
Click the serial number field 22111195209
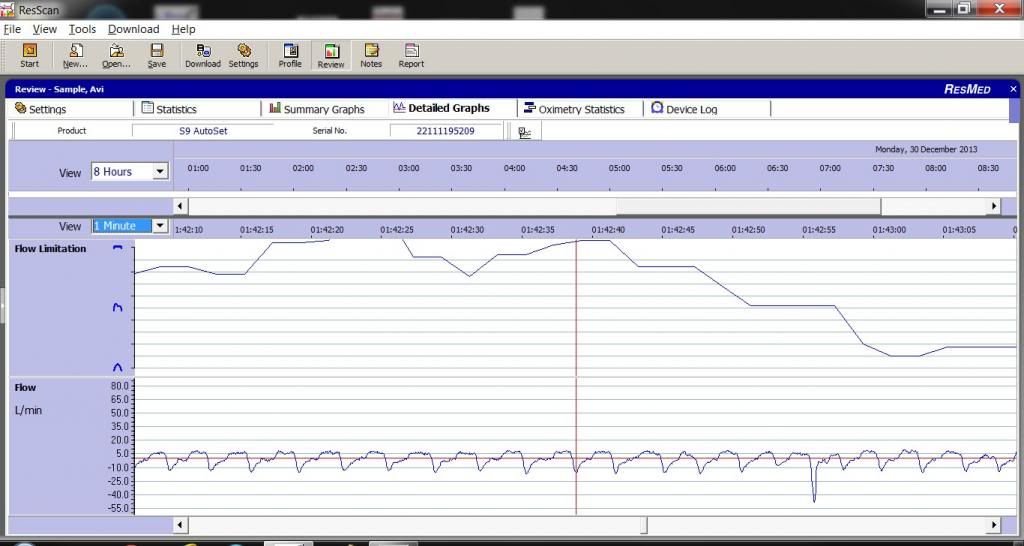tap(445, 131)
